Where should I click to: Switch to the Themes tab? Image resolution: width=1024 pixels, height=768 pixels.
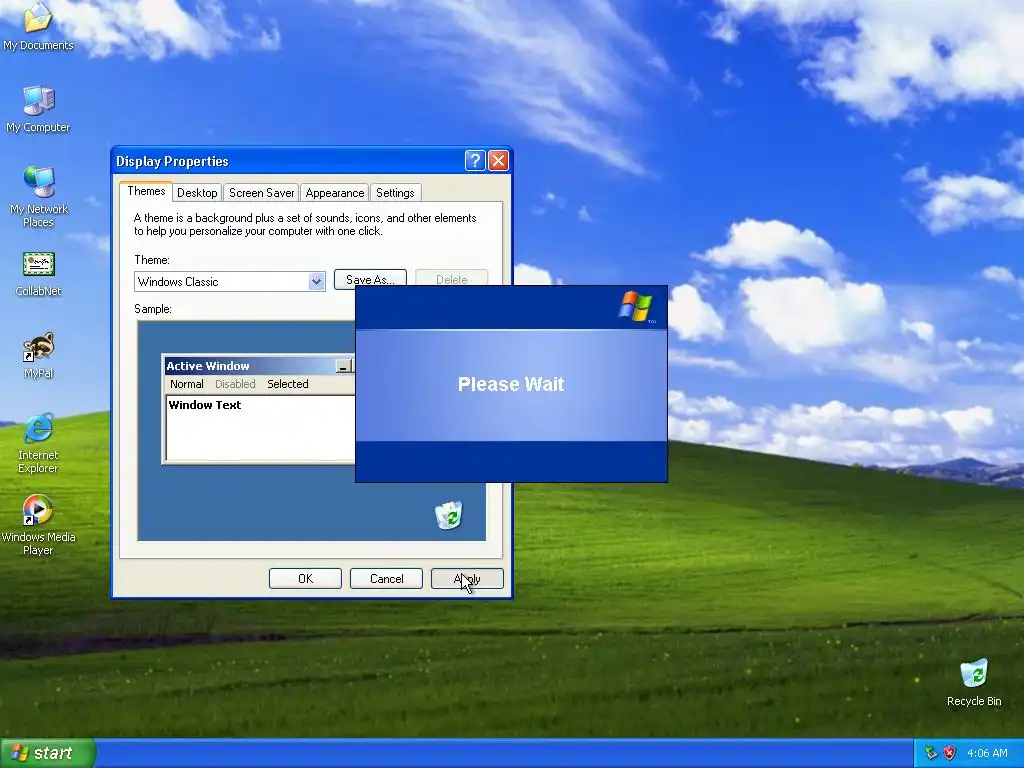pos(146,191)
